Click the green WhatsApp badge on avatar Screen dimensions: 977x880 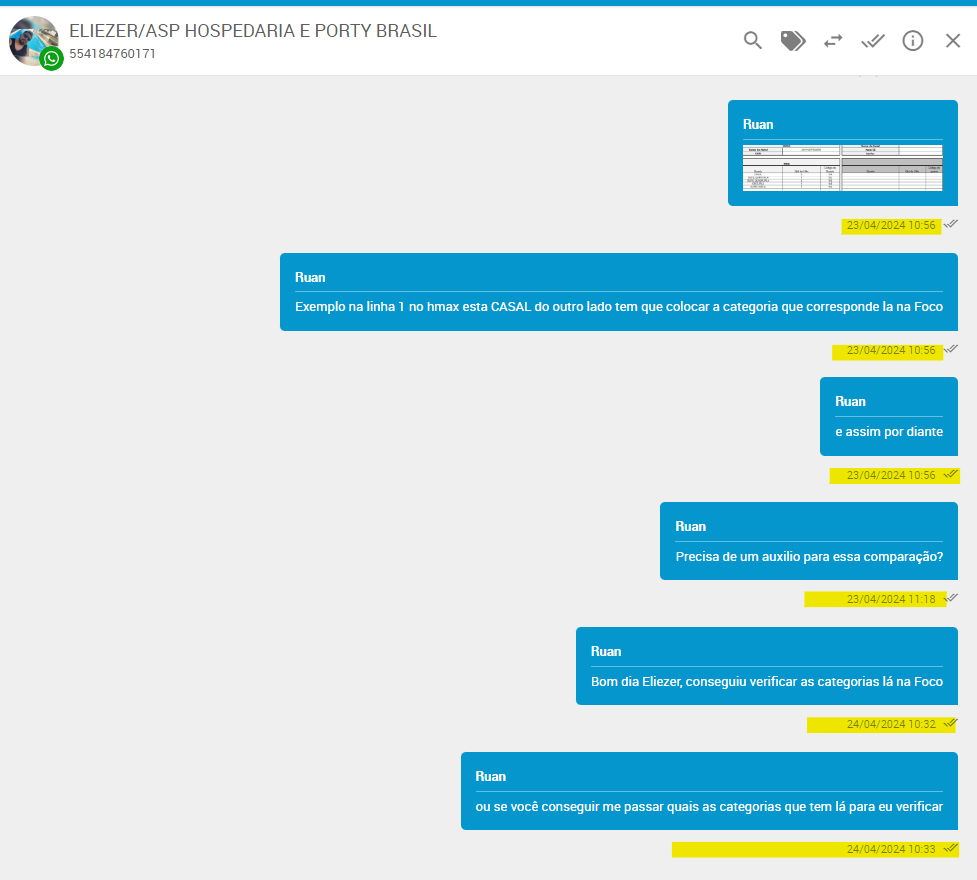[52, 59]
